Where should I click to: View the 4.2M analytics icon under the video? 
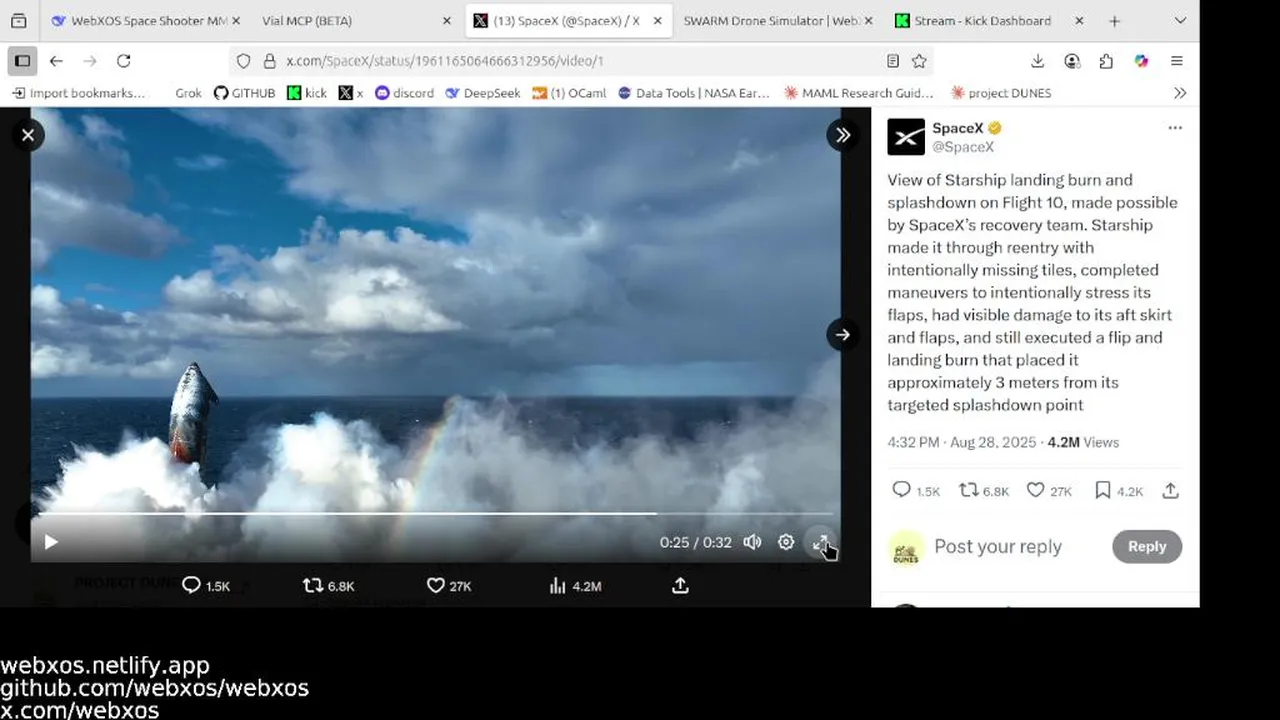(558, 586)
